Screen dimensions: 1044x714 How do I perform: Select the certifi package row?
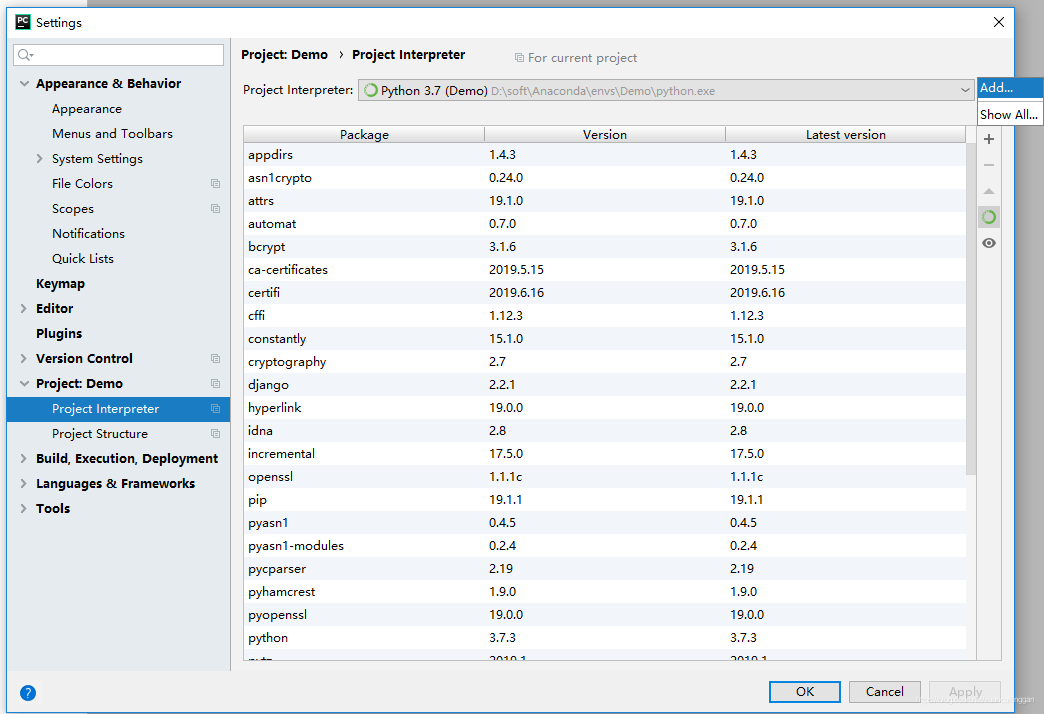605,292
